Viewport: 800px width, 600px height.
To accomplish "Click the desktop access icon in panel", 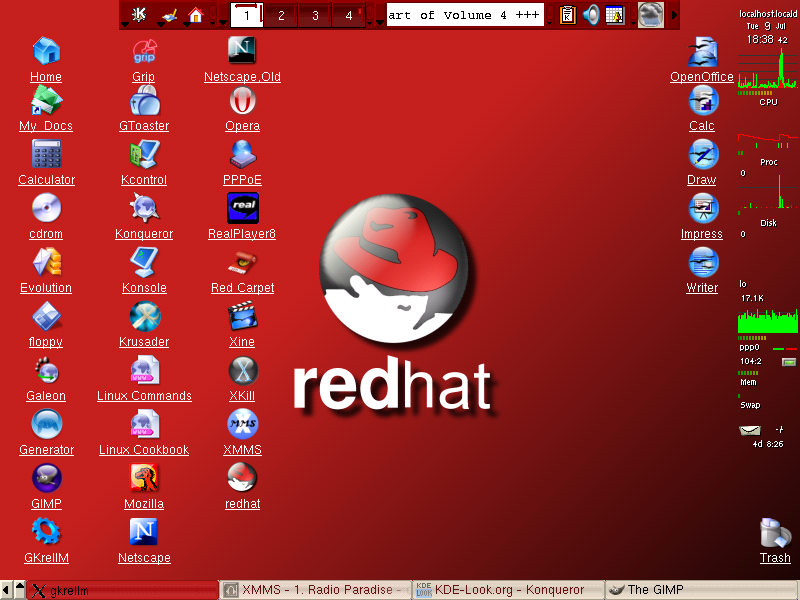I will 168,15.
